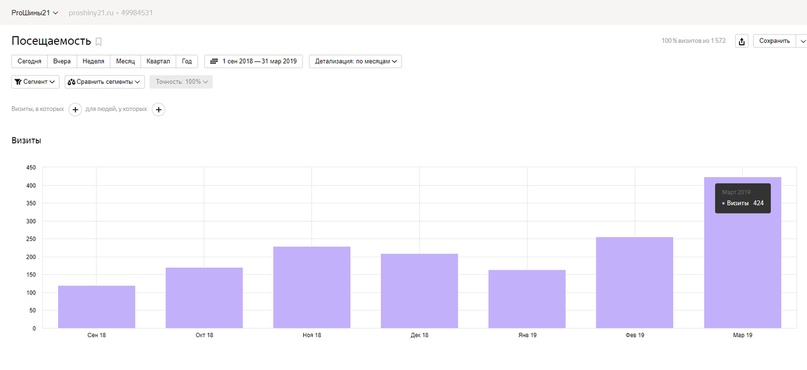Image resolution: width=807 pixels, height=370 pixels.
Task: Click the Фев 19 axis label
Action: 635,335
